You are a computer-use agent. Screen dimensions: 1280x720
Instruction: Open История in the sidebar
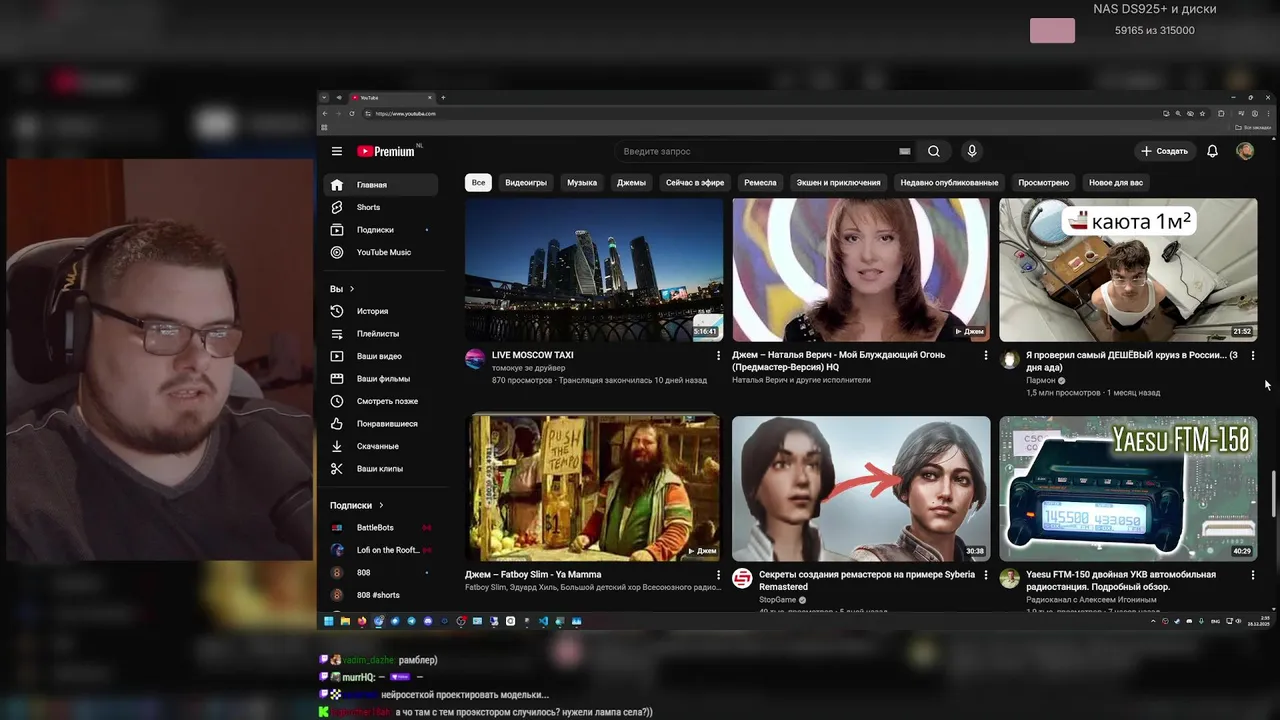pos(381,311)
